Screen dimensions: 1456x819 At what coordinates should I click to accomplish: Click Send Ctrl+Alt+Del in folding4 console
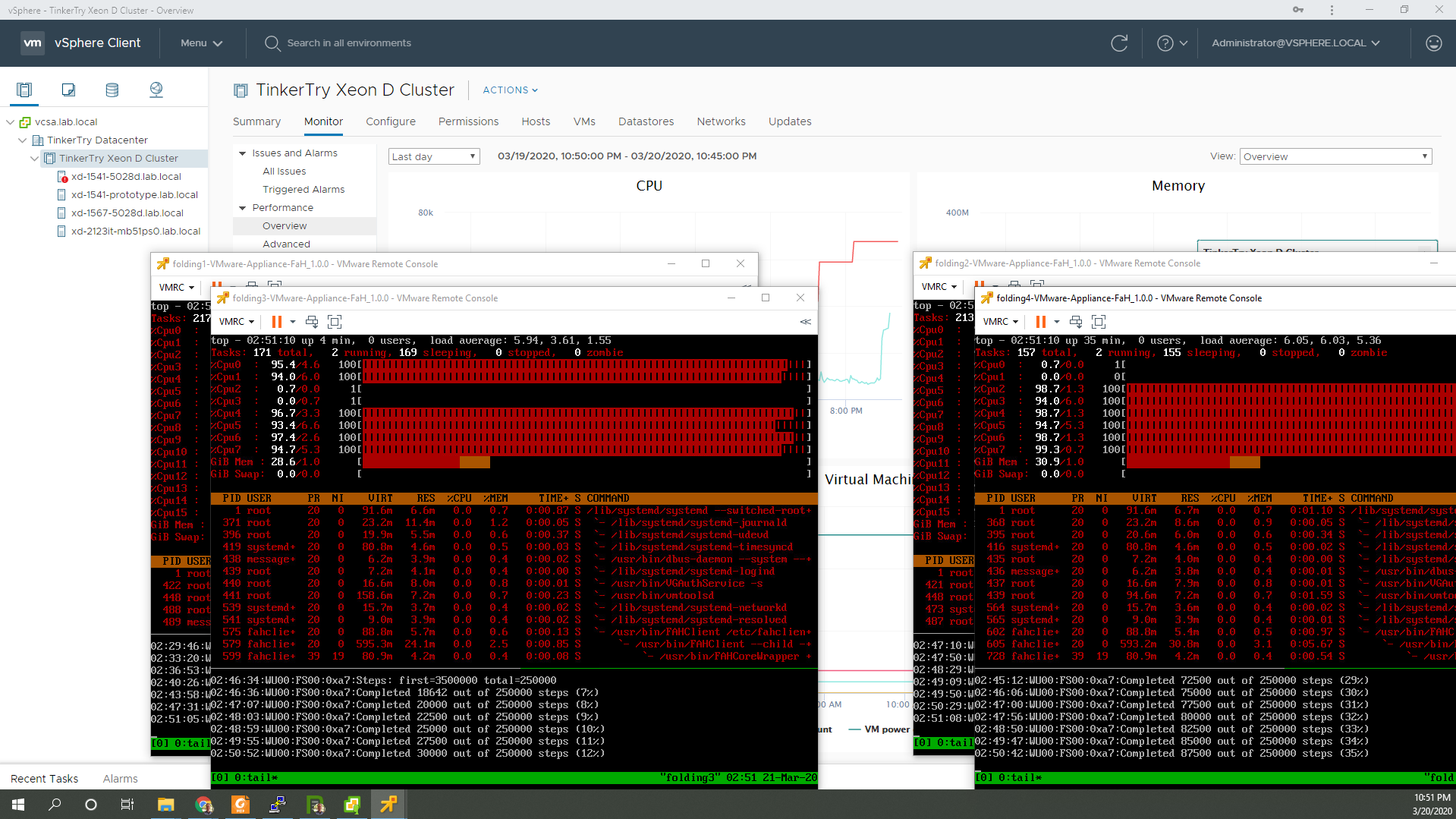1076,322
